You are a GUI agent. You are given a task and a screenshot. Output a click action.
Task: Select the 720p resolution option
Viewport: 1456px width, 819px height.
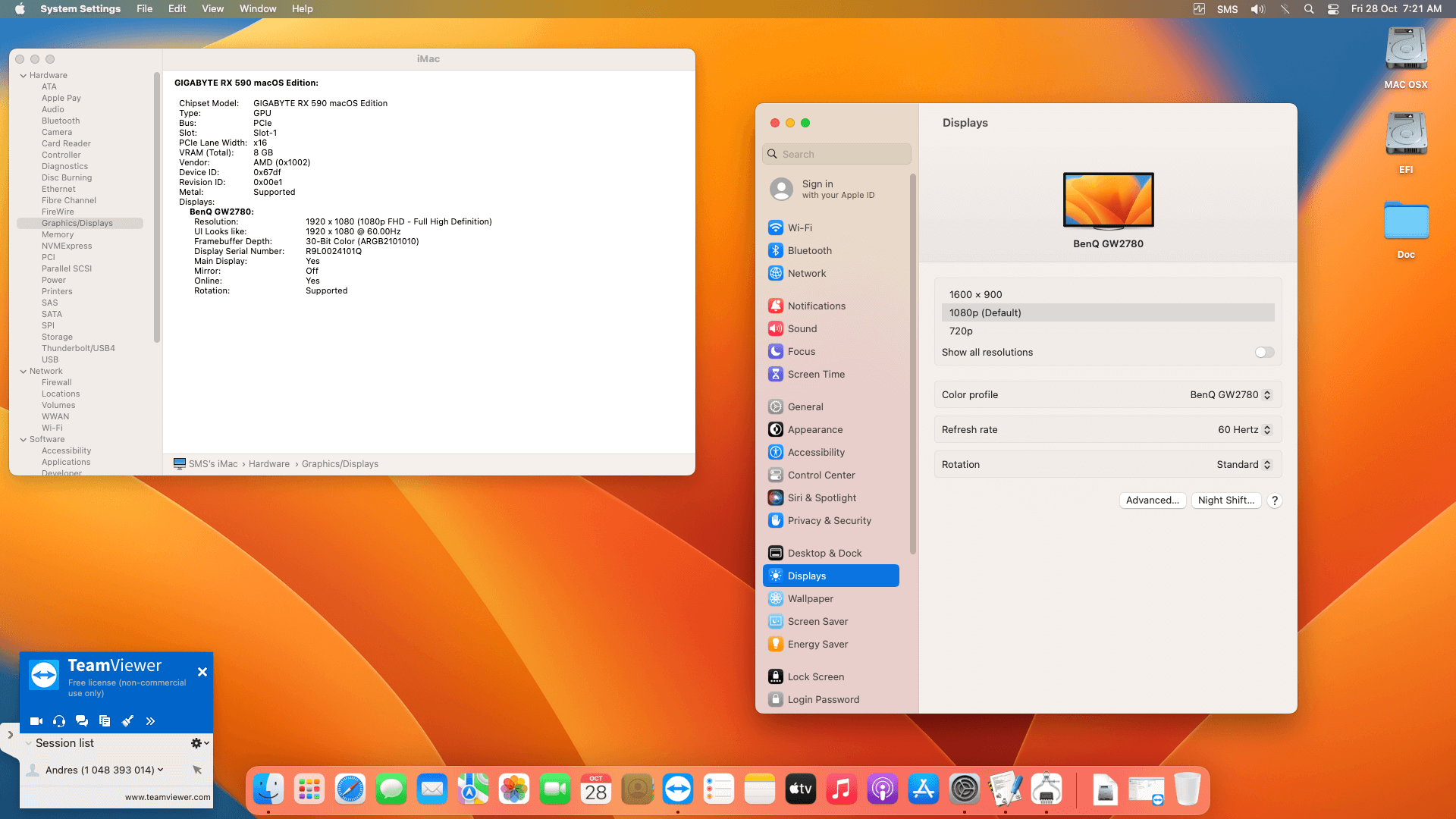click(961, 331)
